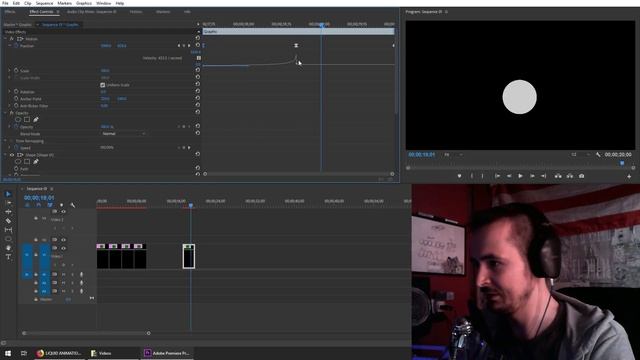640x360 pixels.
Task: Click the Play button in Program monitor
Action: [x=520, y=176]
